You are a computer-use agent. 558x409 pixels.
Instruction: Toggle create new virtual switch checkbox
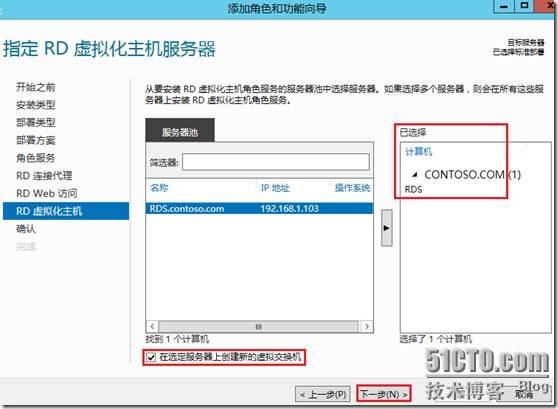click(x=152, y=357)
